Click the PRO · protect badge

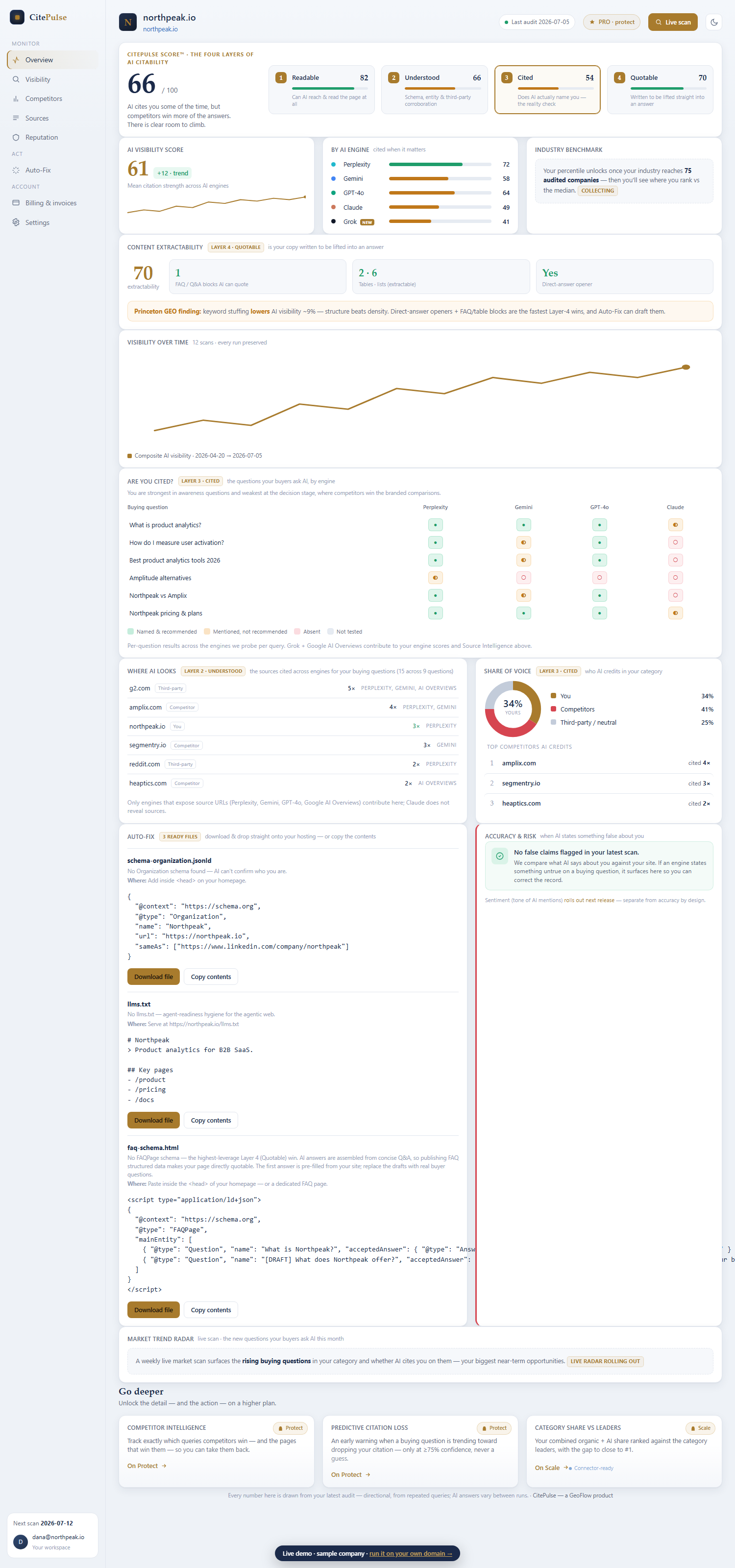(x=612, y=22)
